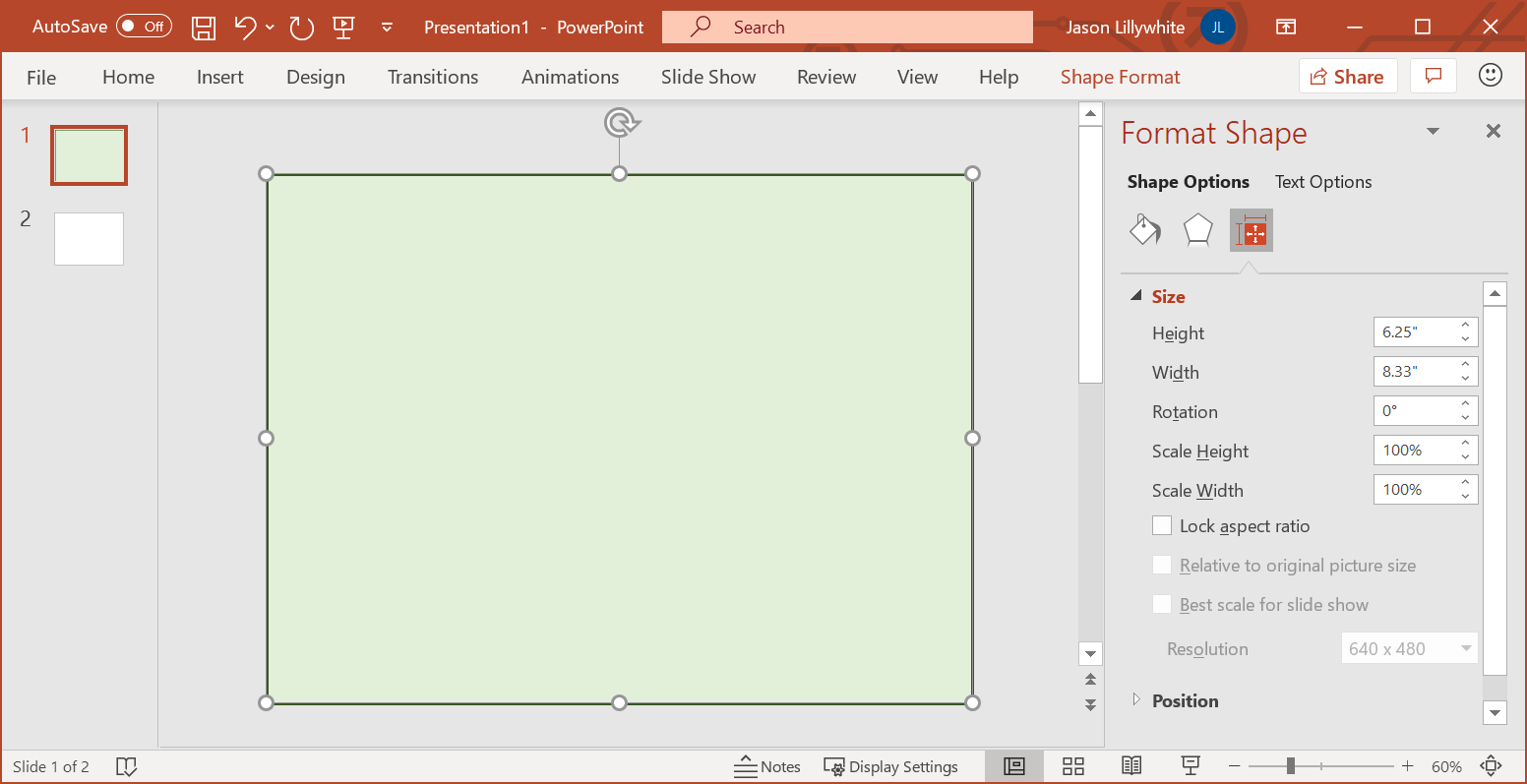Decrease Scale Height with down spinner

point(1465,457)
